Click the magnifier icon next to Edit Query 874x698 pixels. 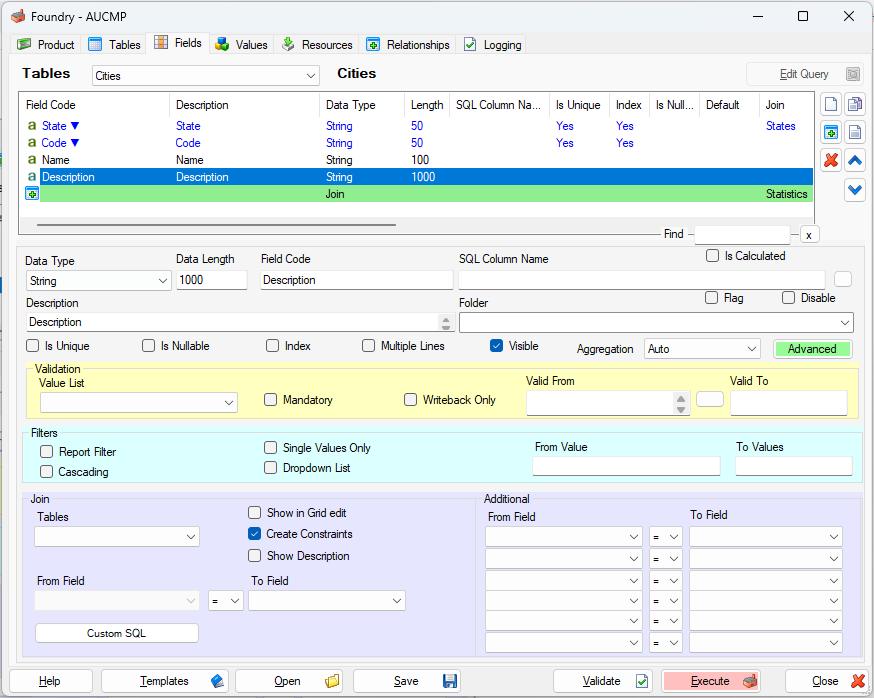tap(853, 74)
